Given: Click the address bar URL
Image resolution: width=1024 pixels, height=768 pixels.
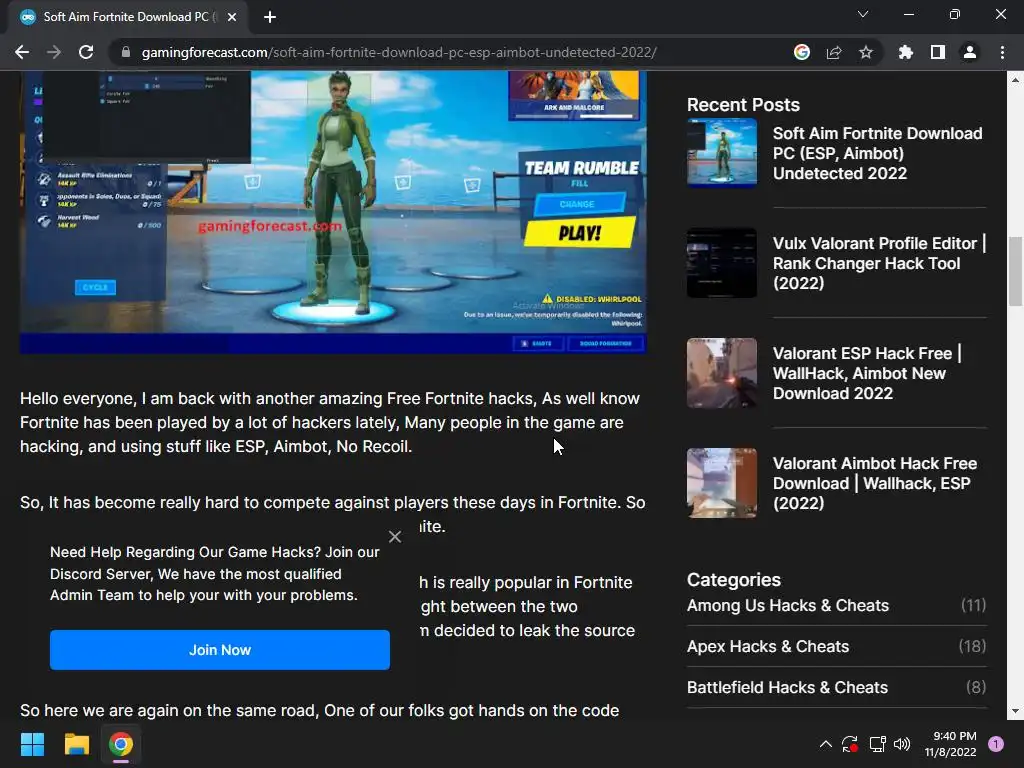Looking at the screenshot, I should click(398, 52).
